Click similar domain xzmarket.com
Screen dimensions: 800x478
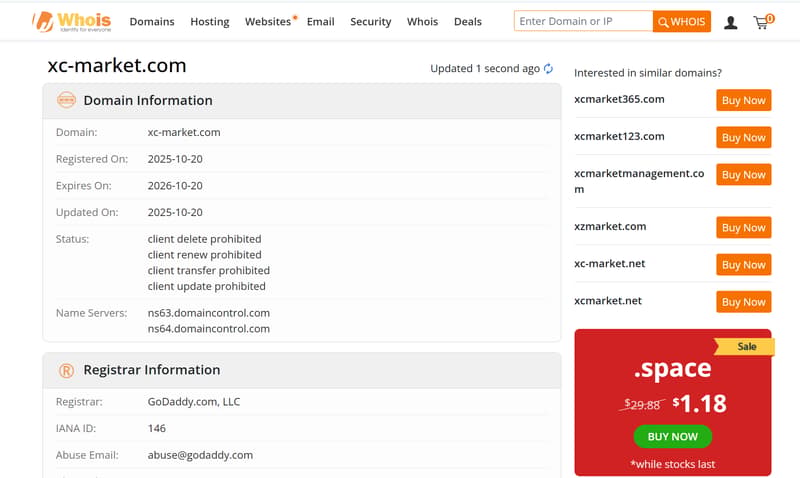(610, 226)
